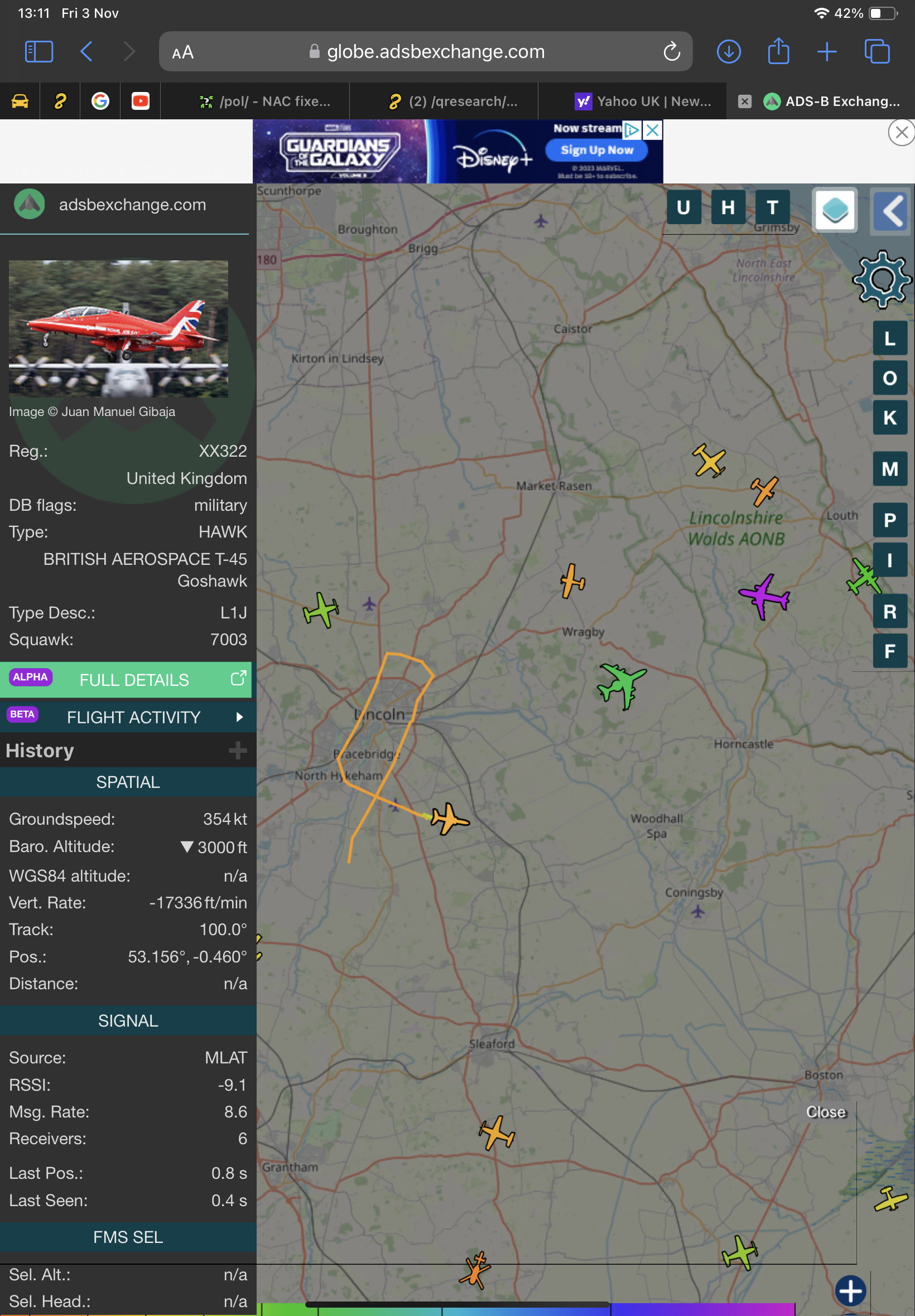Open FULL DETAILS for XX322
The image size is (915, 1316).
pyautogui.click(x=126, y=680)
